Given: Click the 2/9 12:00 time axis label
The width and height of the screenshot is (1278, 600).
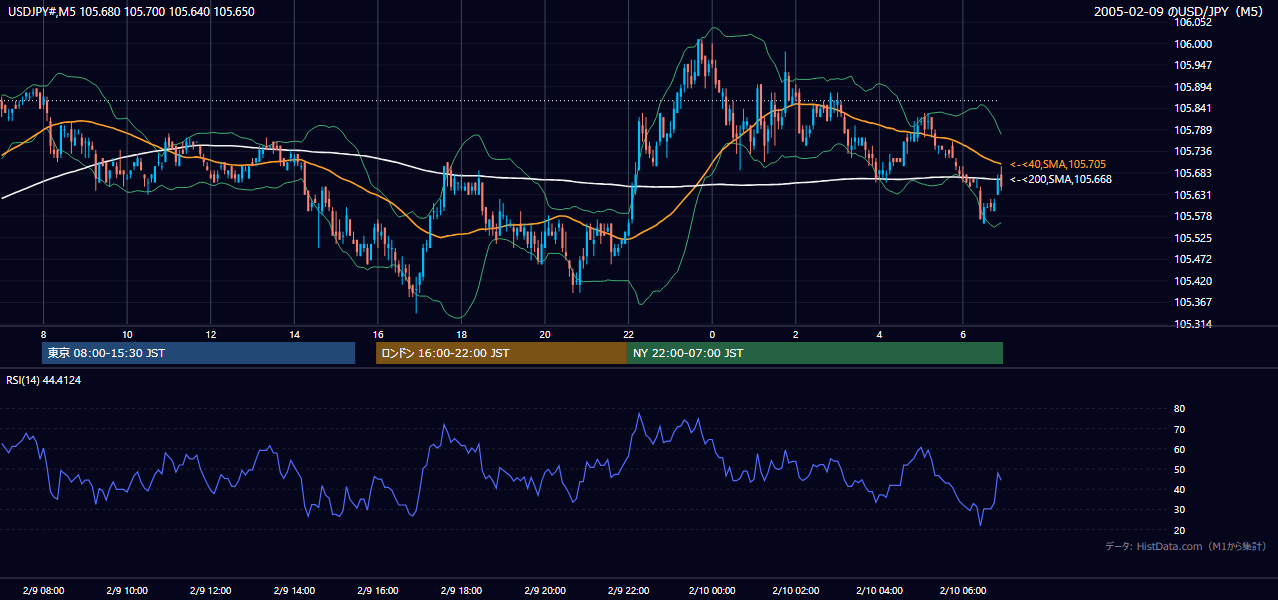Looking at the screenshot, I should [x=211, y=591].
